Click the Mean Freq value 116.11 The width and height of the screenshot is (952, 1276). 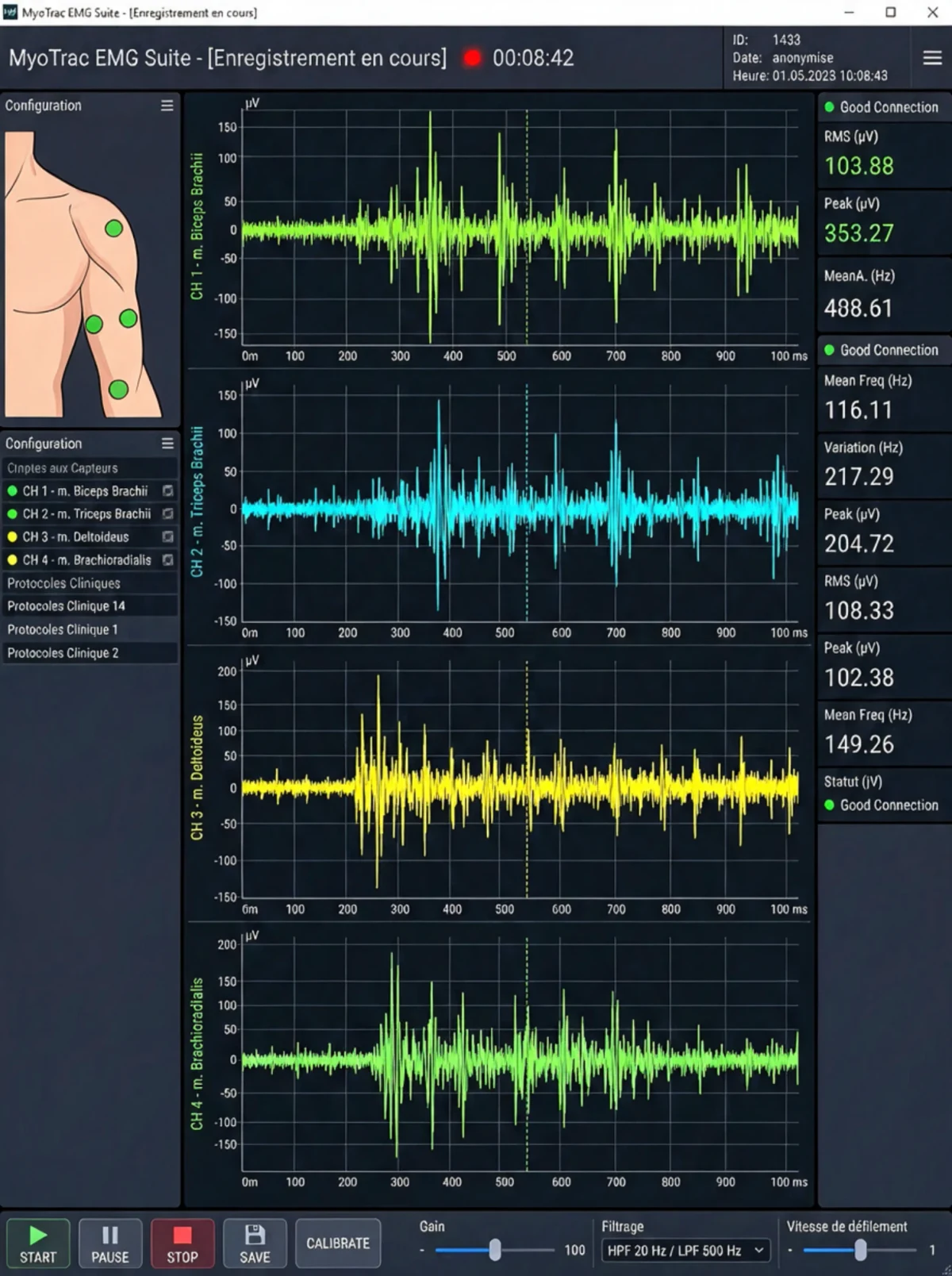pyautogui.click(x=858, y=410)
